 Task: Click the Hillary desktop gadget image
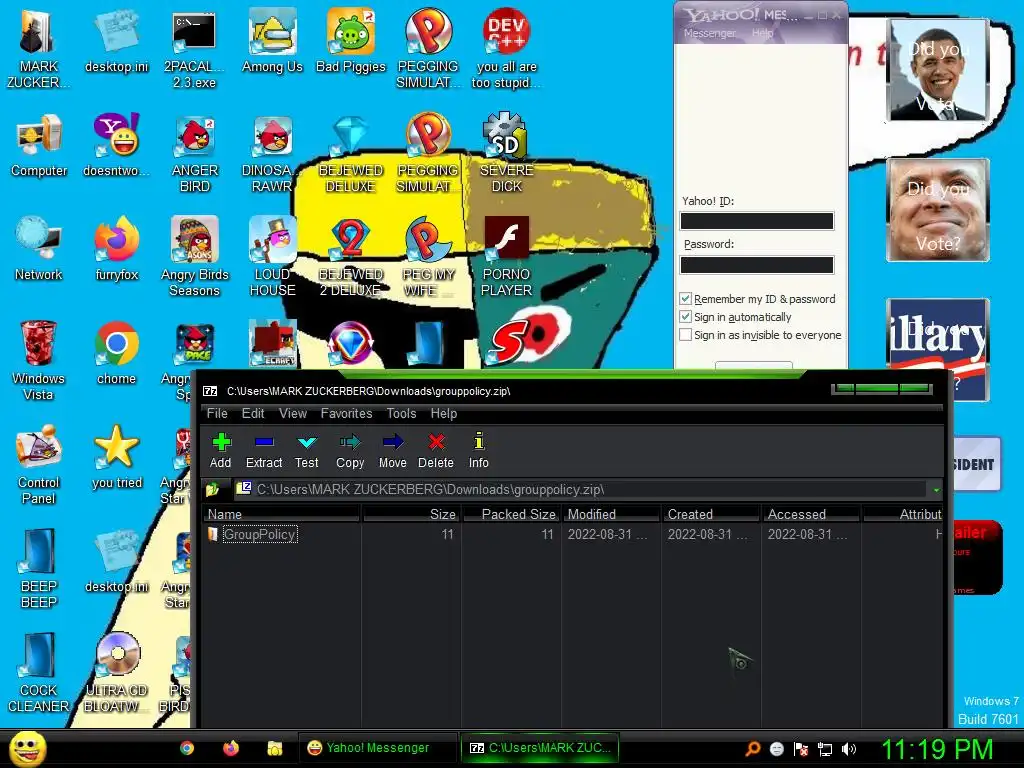coord(938,349)
